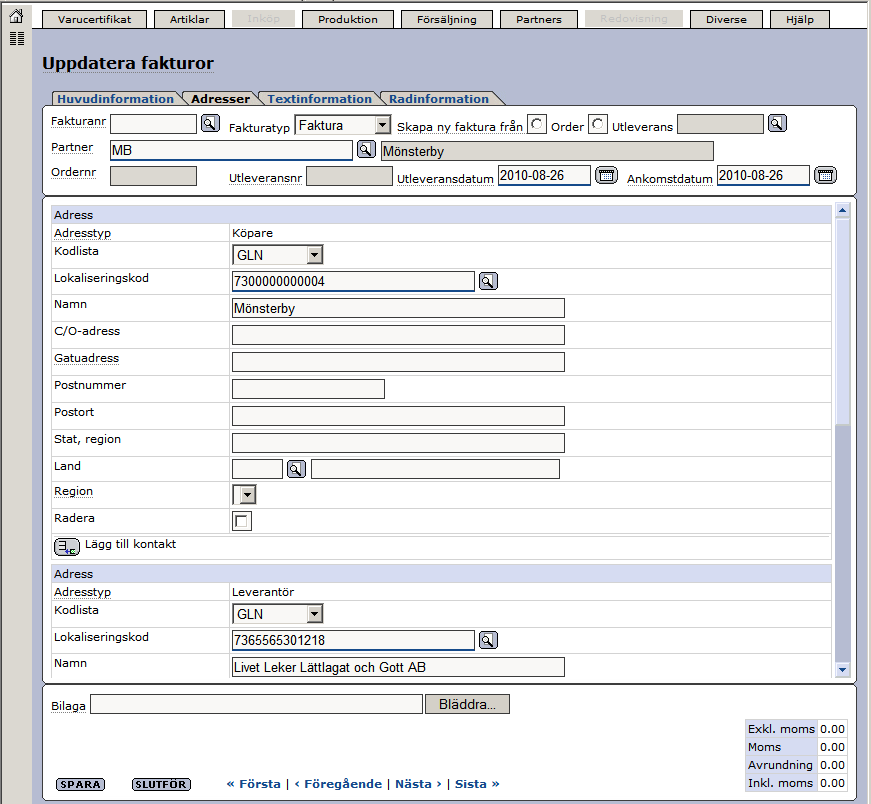
Task: Select Order radio button
Action: pyautogui.click(x=537, y=124)
